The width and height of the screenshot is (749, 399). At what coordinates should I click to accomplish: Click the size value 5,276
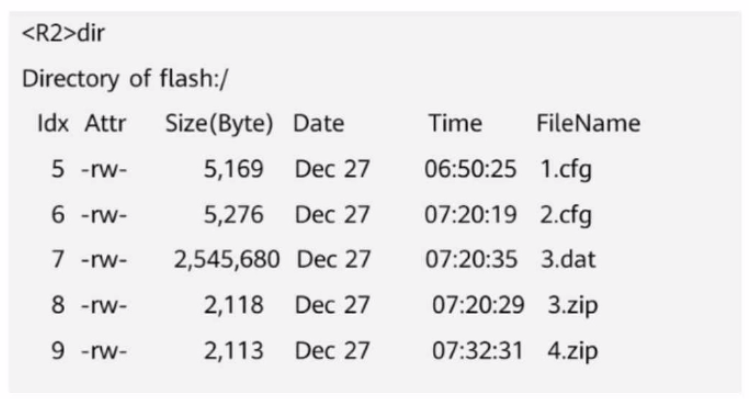(x=234, y=215)
